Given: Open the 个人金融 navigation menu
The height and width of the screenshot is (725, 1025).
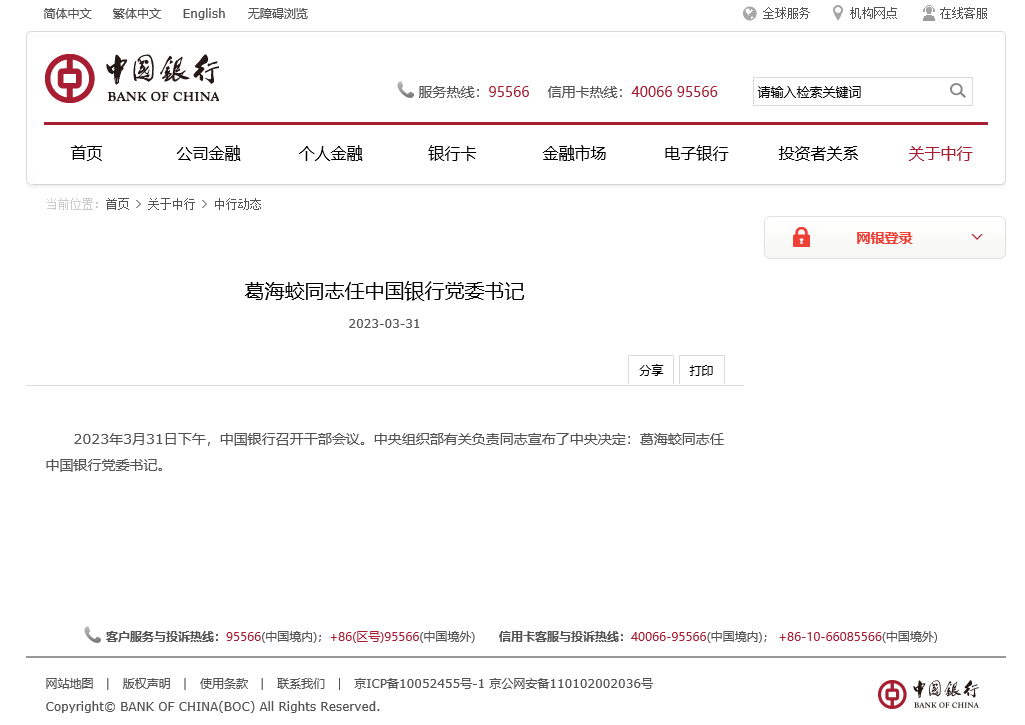Looking at the screenshot, I should click(330, 154).
